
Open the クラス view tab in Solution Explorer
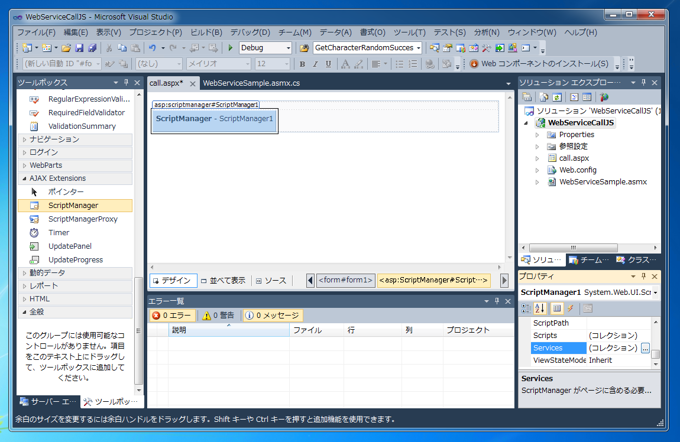636,260
